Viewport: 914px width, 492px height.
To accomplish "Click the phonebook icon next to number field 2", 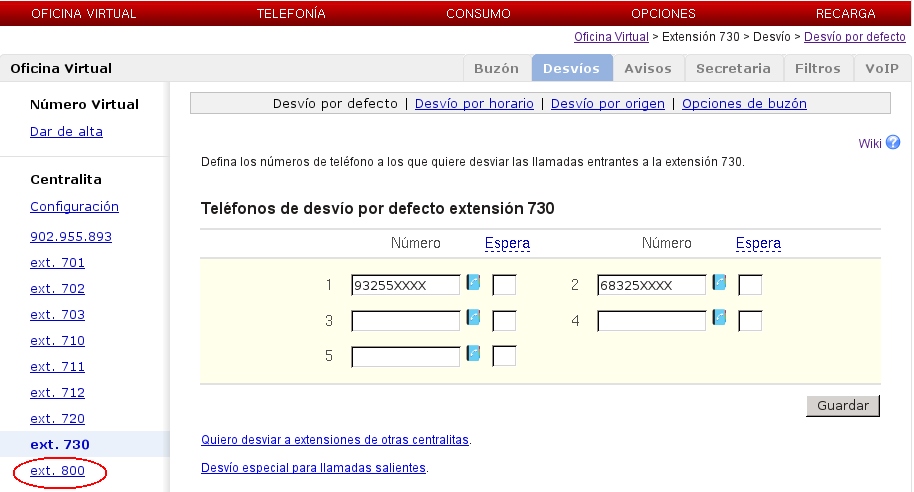I will 720,283.
